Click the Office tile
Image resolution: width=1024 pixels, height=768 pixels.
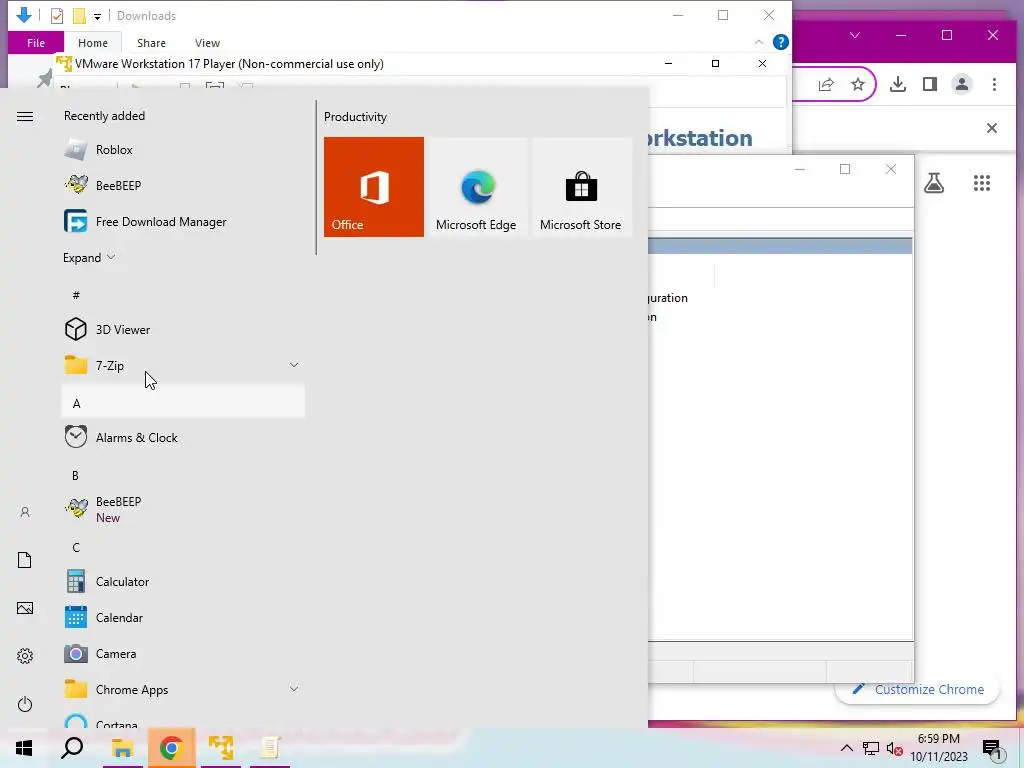[x=374, y=187]
